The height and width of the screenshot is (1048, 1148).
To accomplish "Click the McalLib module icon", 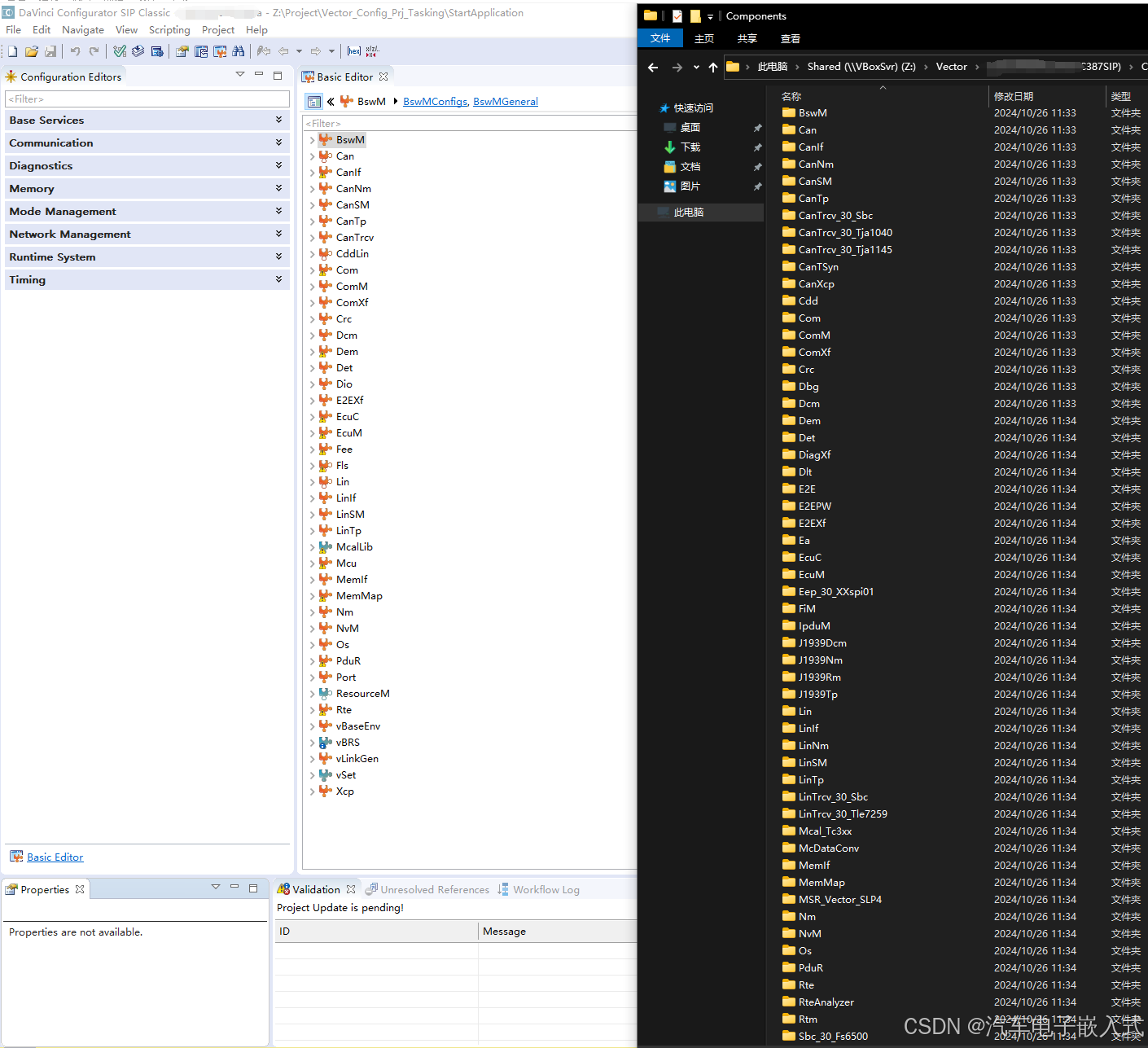I will (325, 547).
